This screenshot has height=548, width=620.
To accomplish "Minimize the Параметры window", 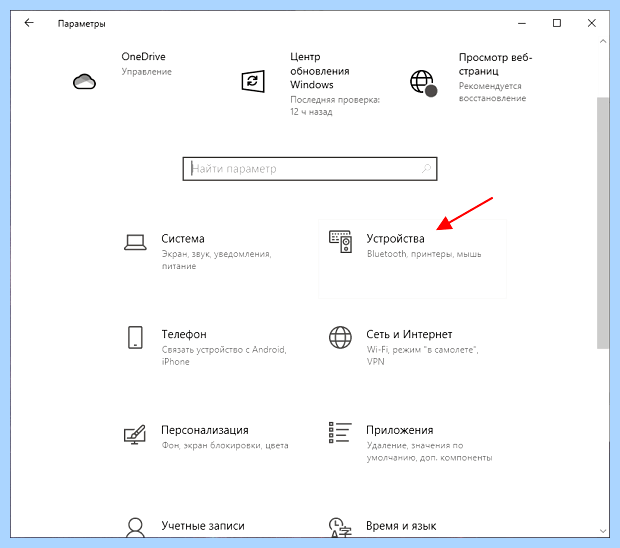I will [x=522, y=23].
